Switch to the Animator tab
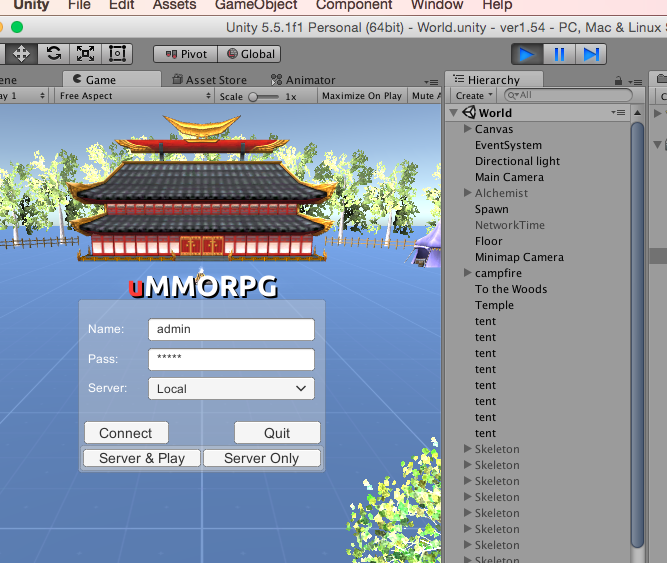 coord(303,80)
